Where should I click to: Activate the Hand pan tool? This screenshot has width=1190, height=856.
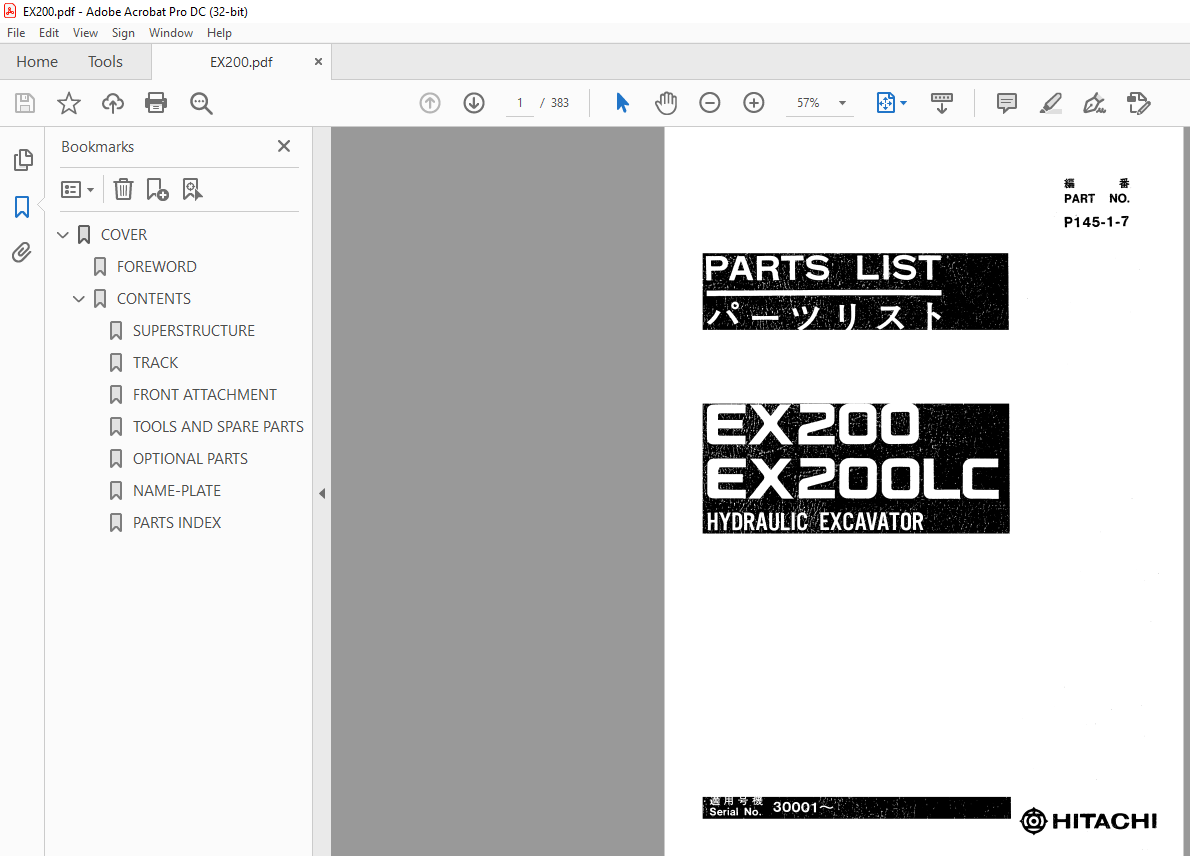pos(666,102)
